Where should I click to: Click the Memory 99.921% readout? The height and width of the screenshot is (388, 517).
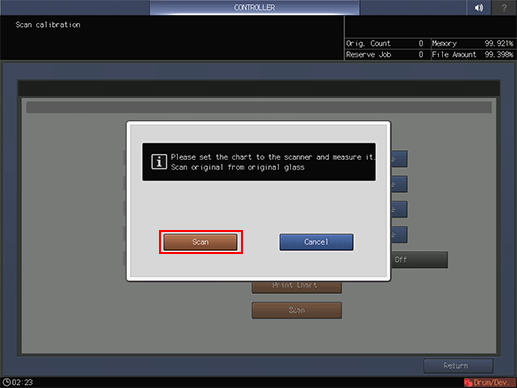473,43
